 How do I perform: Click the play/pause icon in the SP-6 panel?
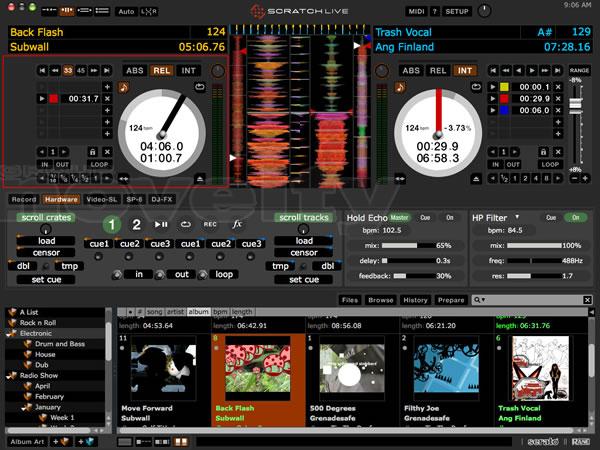click(x=161, y=225)
